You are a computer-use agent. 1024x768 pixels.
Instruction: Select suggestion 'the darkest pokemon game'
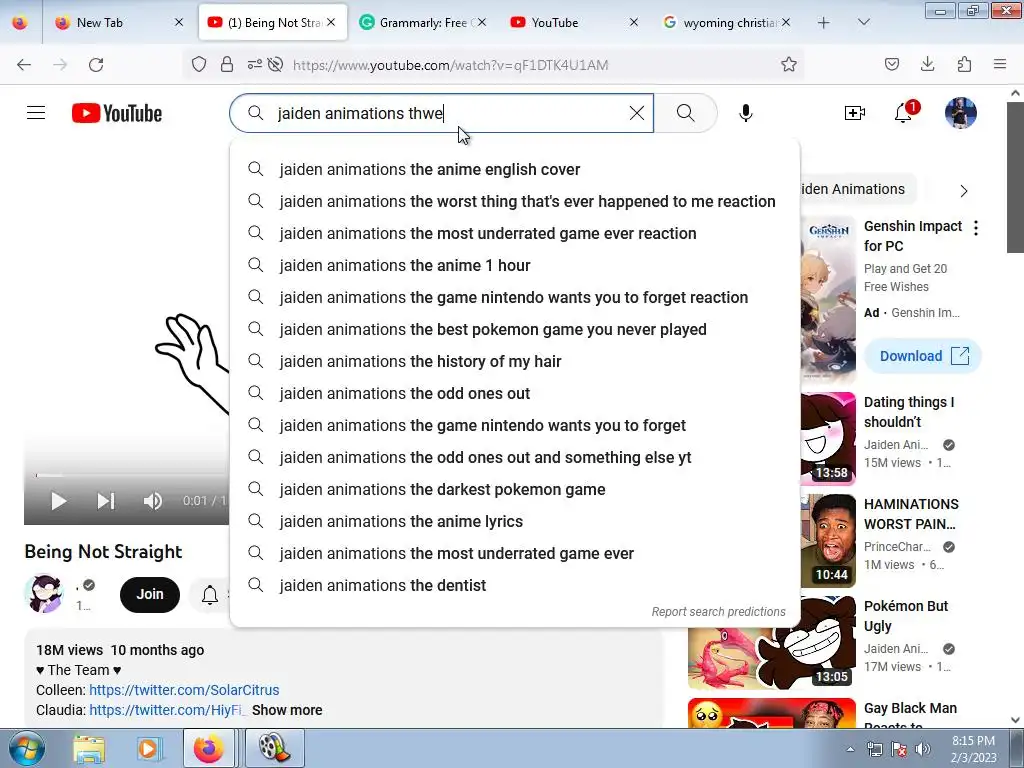click(515, 489)
